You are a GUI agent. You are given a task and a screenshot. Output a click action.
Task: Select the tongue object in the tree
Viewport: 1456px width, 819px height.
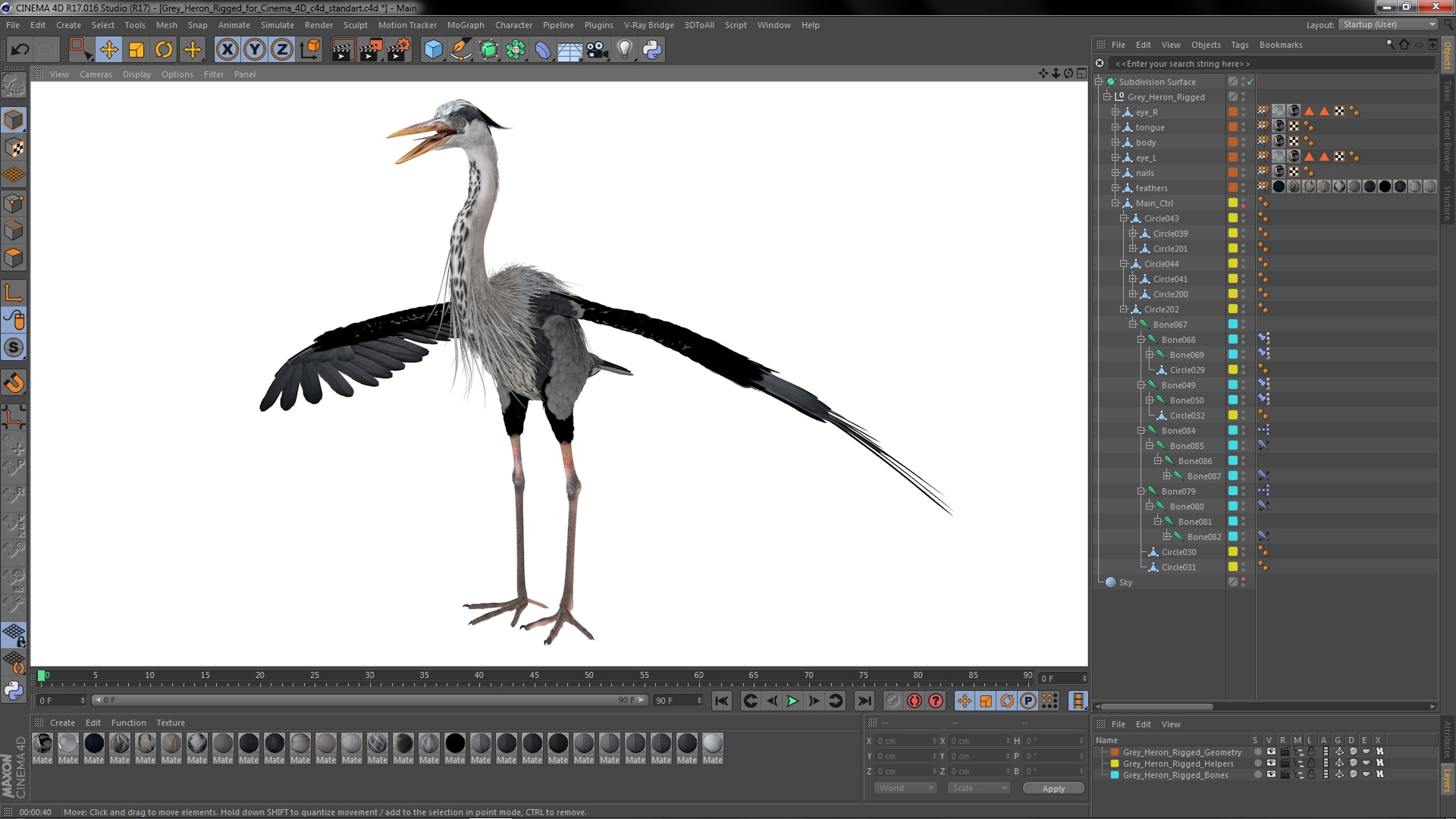pos(1150,127)
